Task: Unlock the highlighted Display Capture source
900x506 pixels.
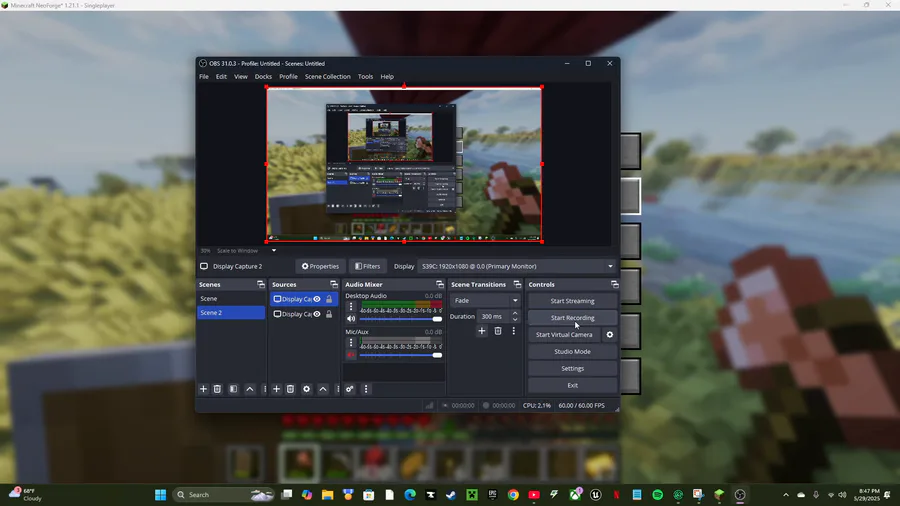Action: [329, 299]
